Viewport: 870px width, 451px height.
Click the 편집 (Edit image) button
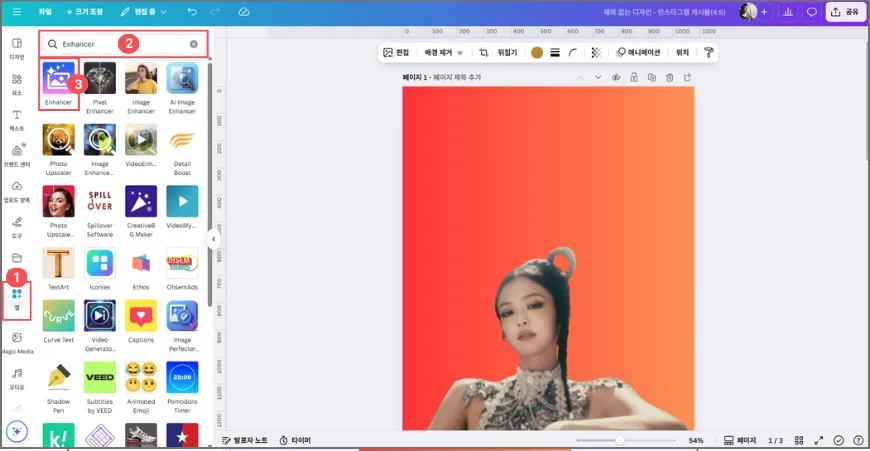[396, 52]
